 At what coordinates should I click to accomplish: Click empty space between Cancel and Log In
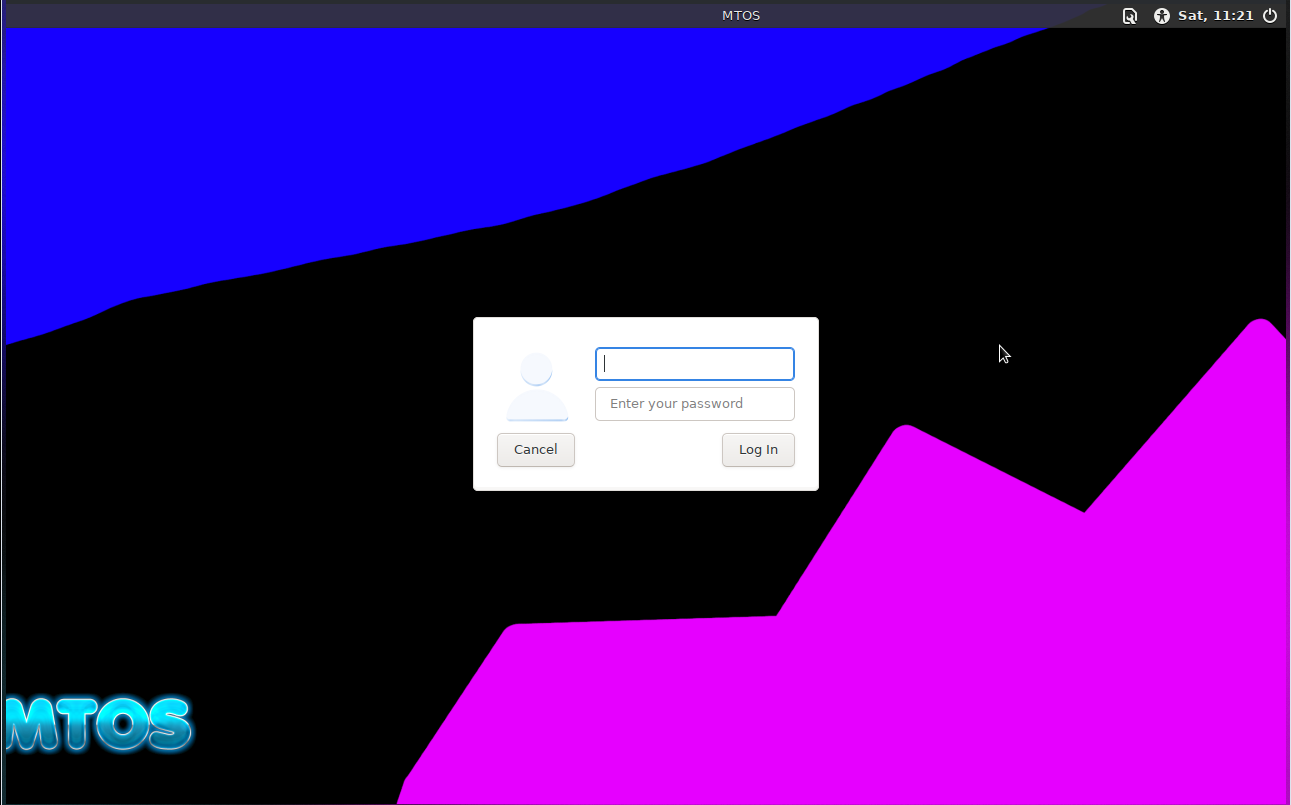648,450
